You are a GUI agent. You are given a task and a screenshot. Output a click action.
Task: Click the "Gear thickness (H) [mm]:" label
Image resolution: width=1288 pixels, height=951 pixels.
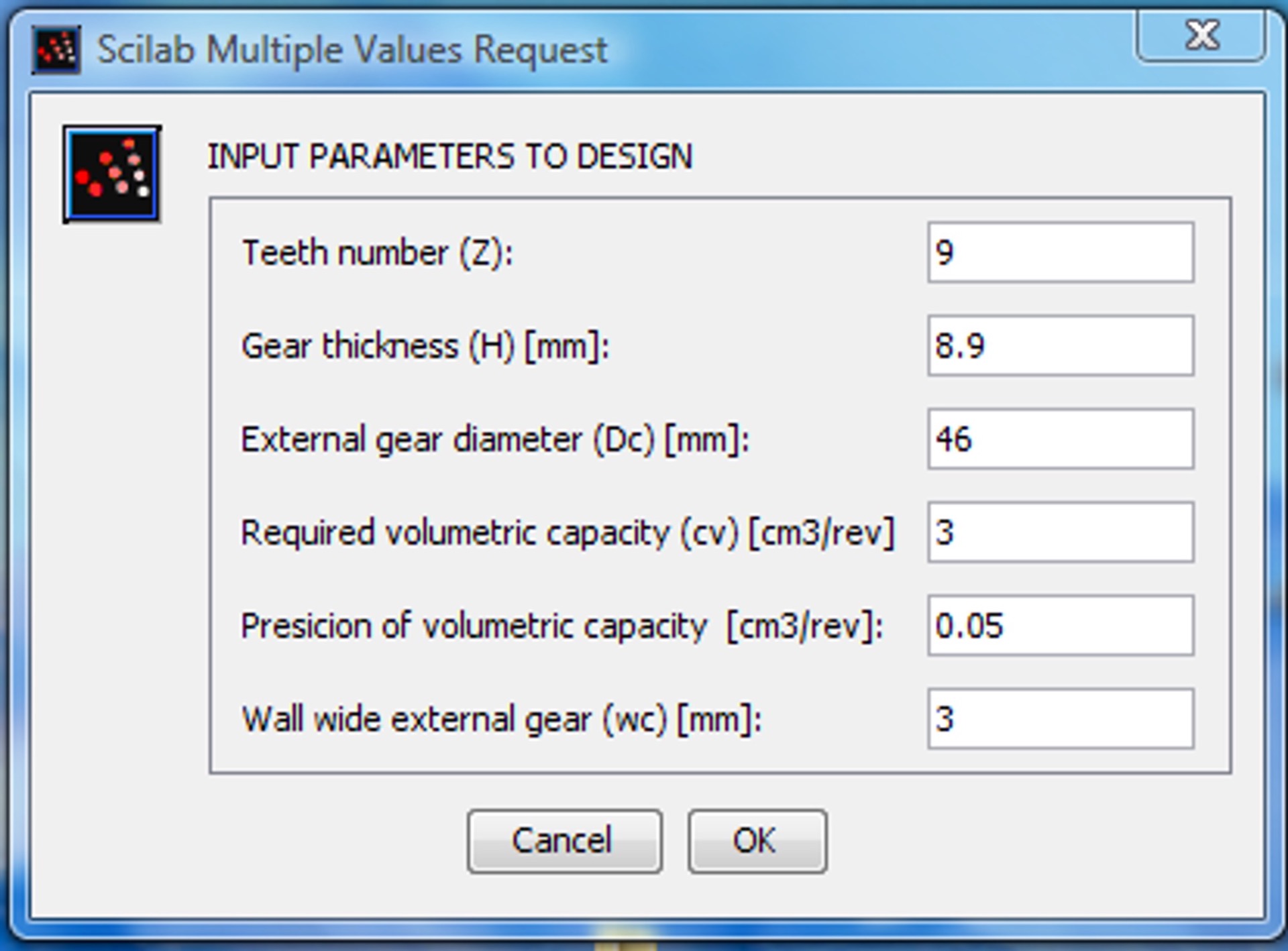(x=425, y=347)
